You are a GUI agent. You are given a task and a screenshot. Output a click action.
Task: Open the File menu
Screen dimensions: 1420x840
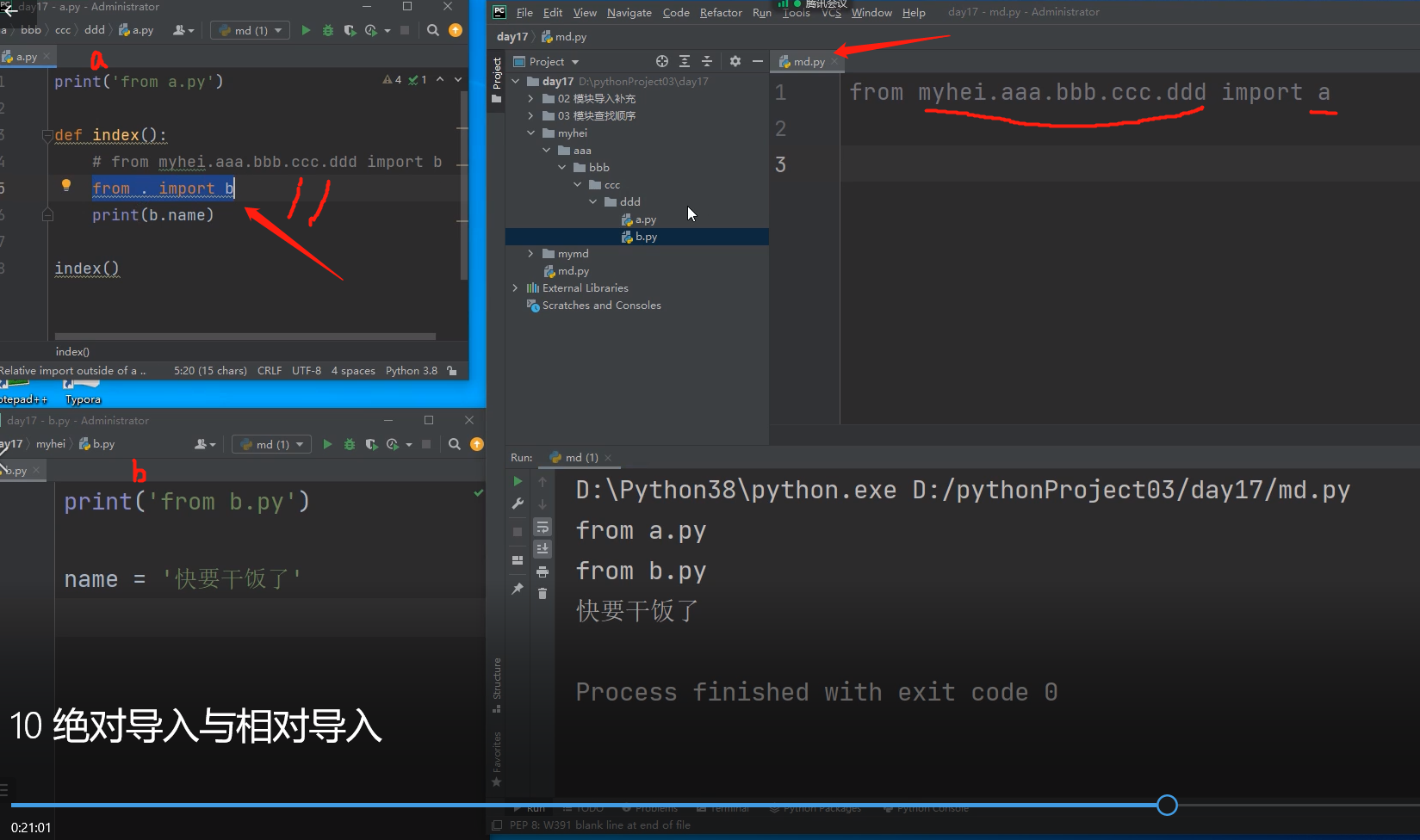(x=524, y=13)
